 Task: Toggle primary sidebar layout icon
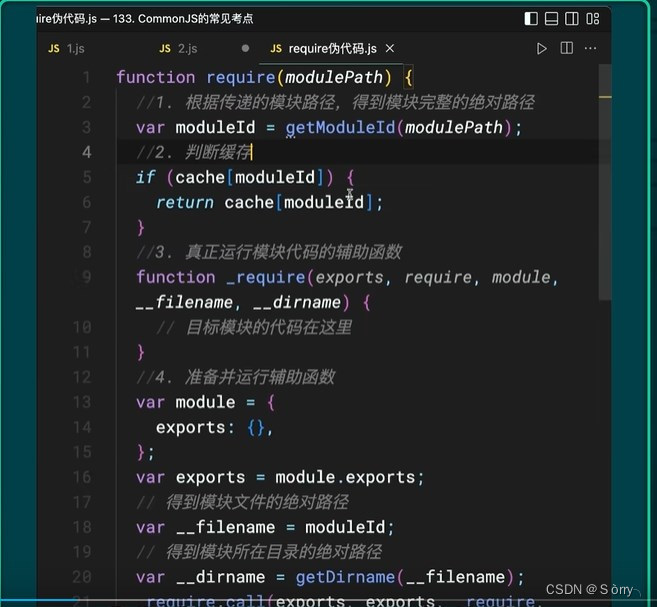pos(531,19)
